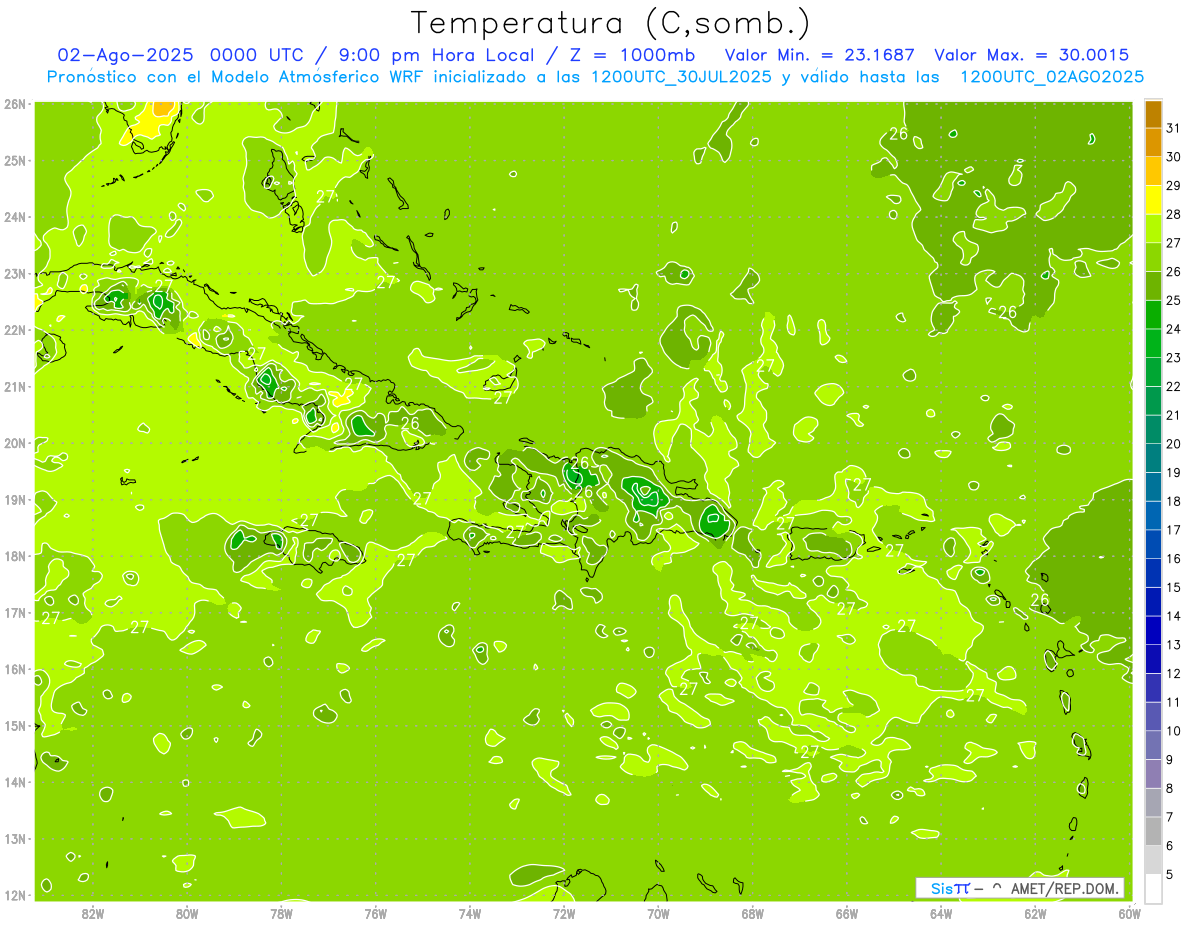Click the 76W longitude axis label
Viewport: 1200px width, 927px height.
[x=376, y=913]
